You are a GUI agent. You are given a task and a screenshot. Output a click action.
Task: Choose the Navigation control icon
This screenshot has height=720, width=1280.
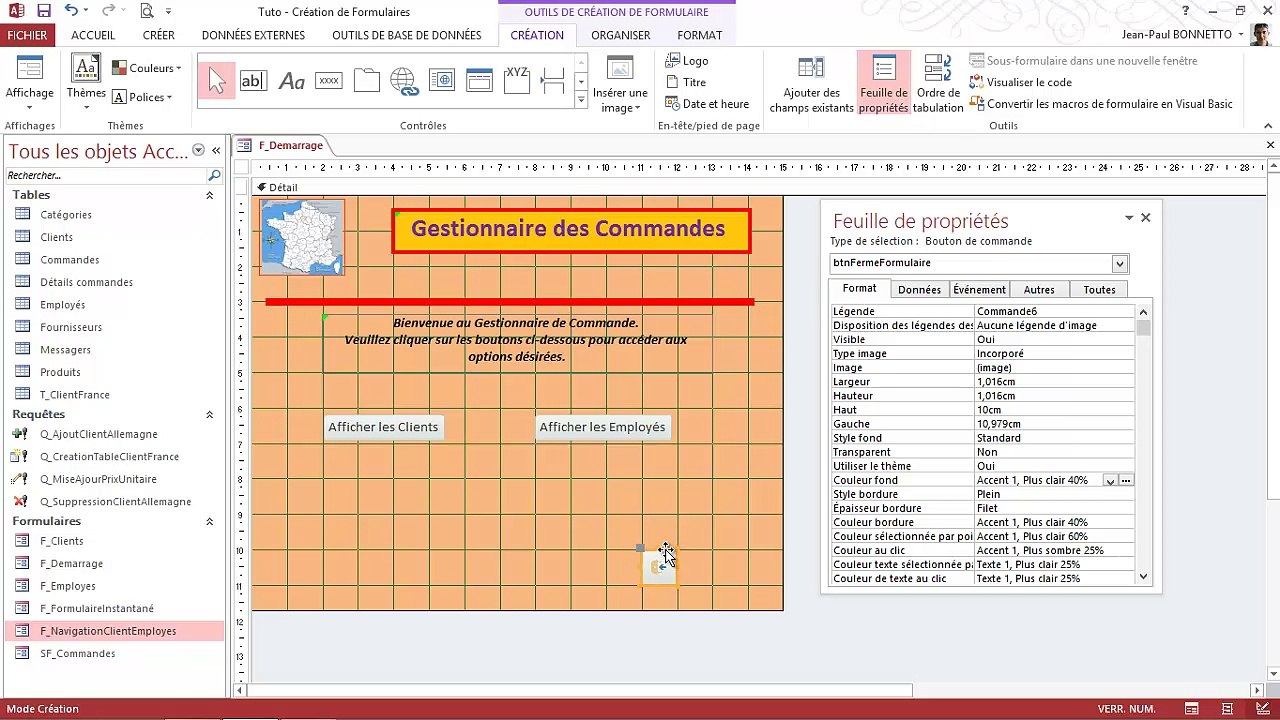479,81
